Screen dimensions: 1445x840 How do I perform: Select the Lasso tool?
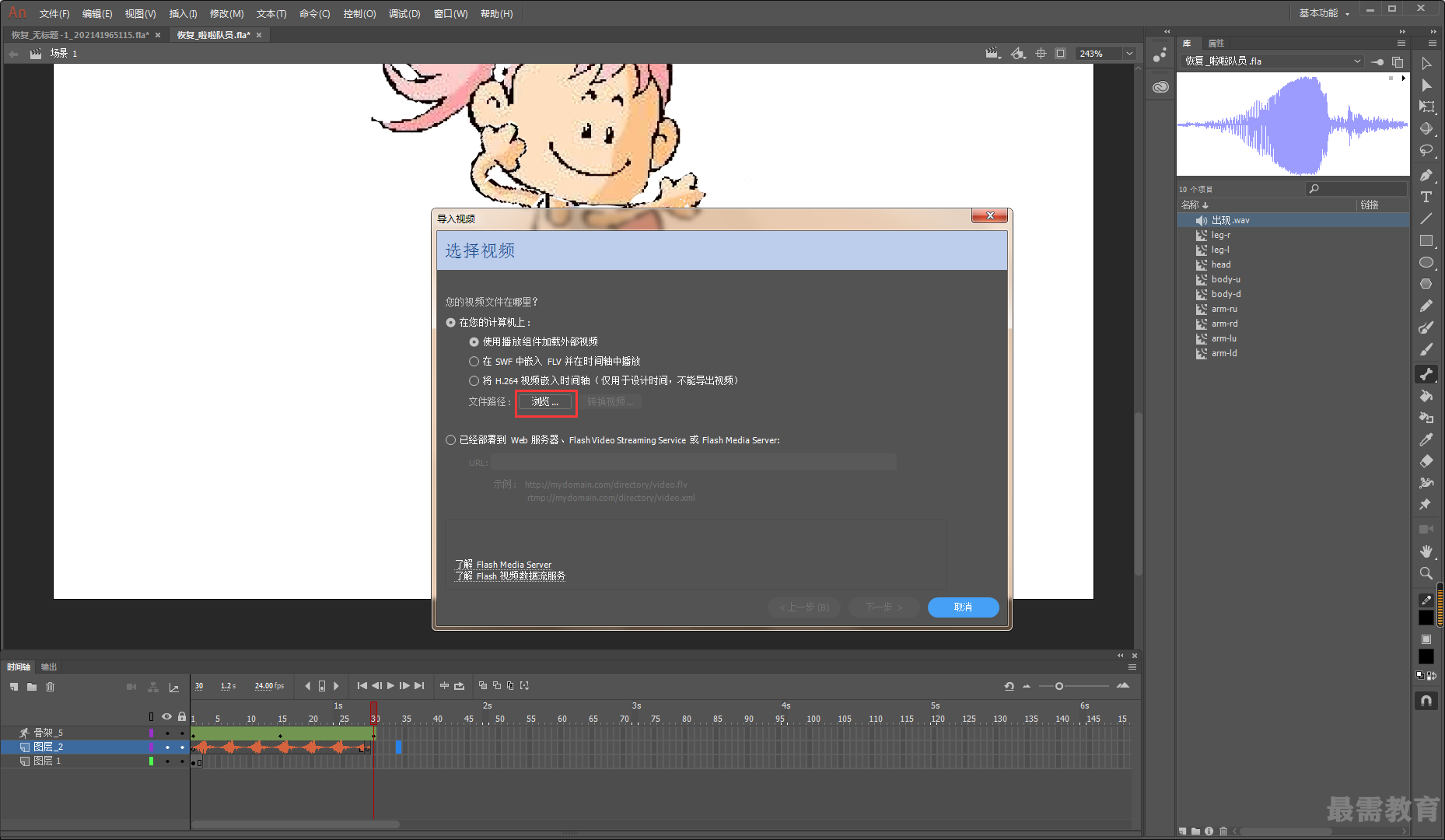click(x=1426, y=151)
